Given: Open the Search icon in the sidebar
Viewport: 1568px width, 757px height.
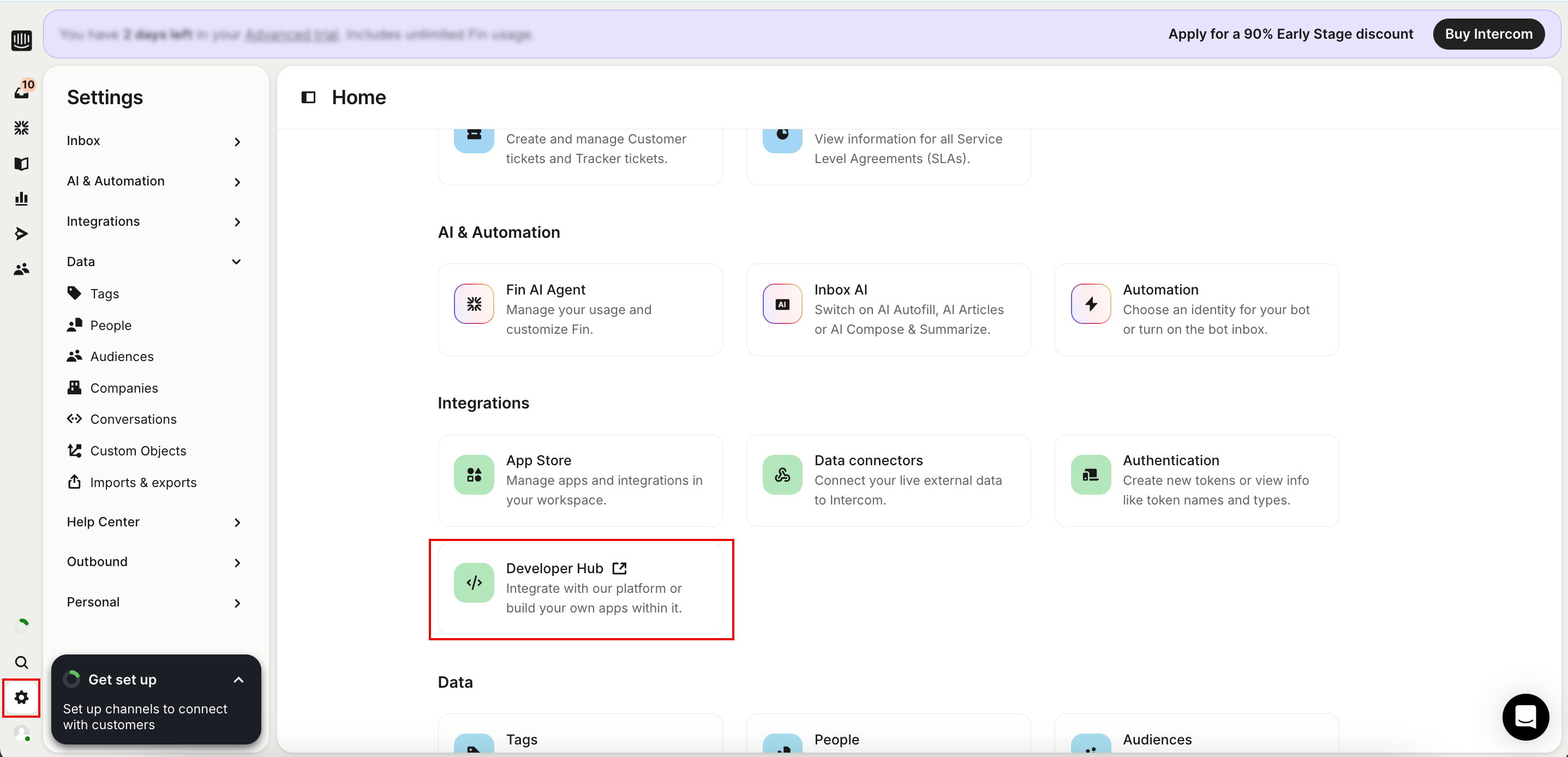Looking at the screenshot, I should 22,663.
